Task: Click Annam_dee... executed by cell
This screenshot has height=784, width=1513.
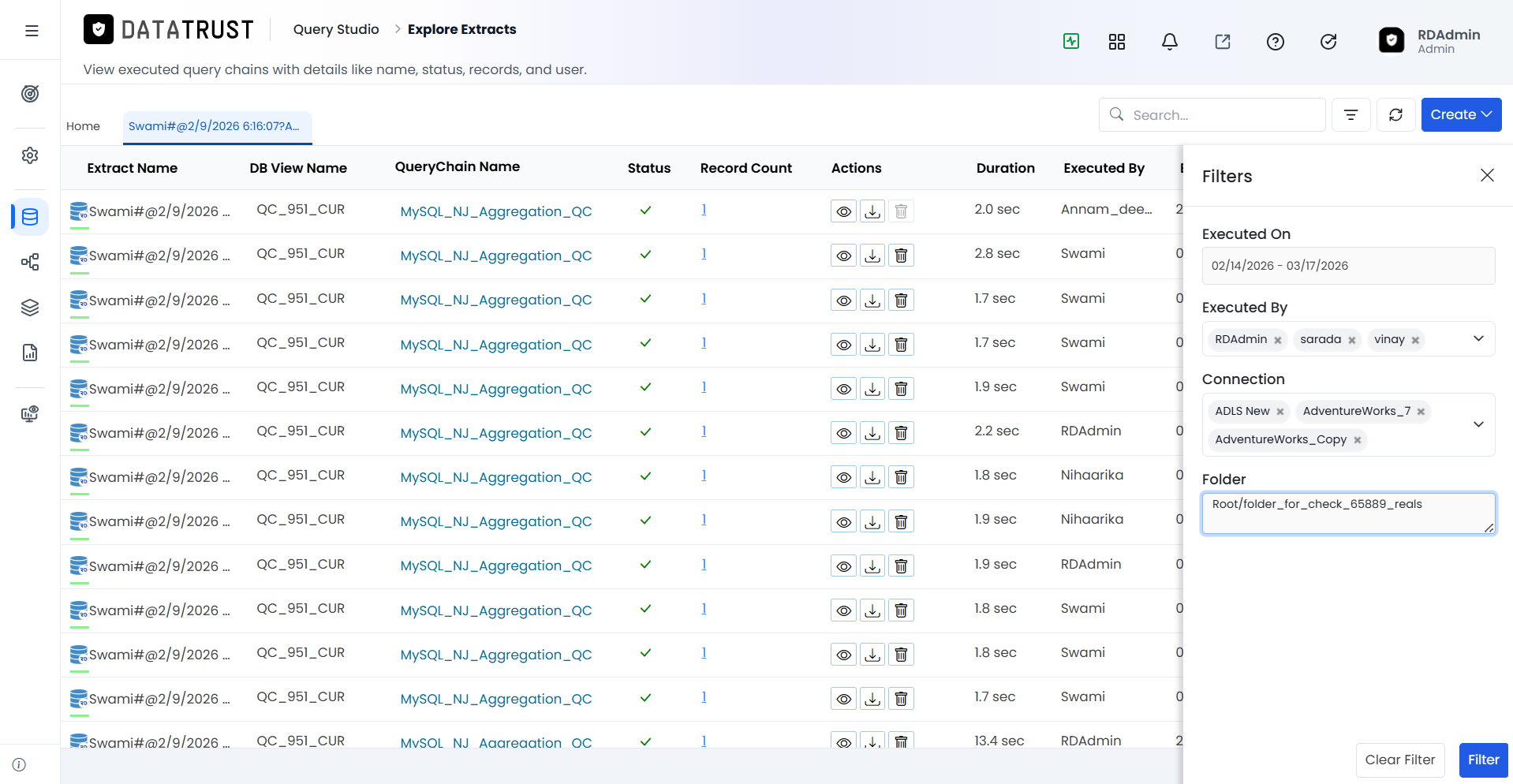Action: tap(1106, 209)
